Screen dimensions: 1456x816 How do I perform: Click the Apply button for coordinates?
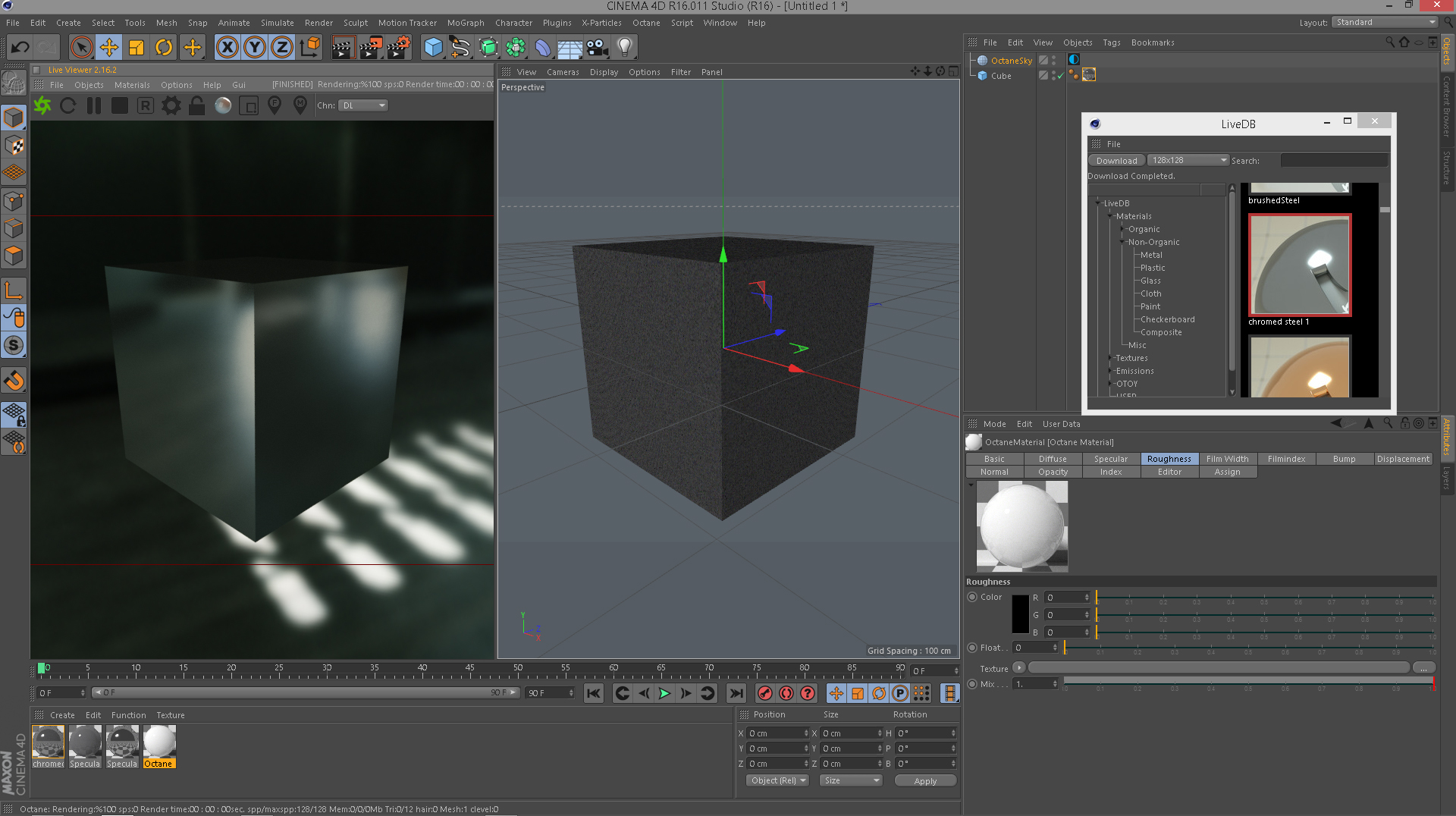924,780
